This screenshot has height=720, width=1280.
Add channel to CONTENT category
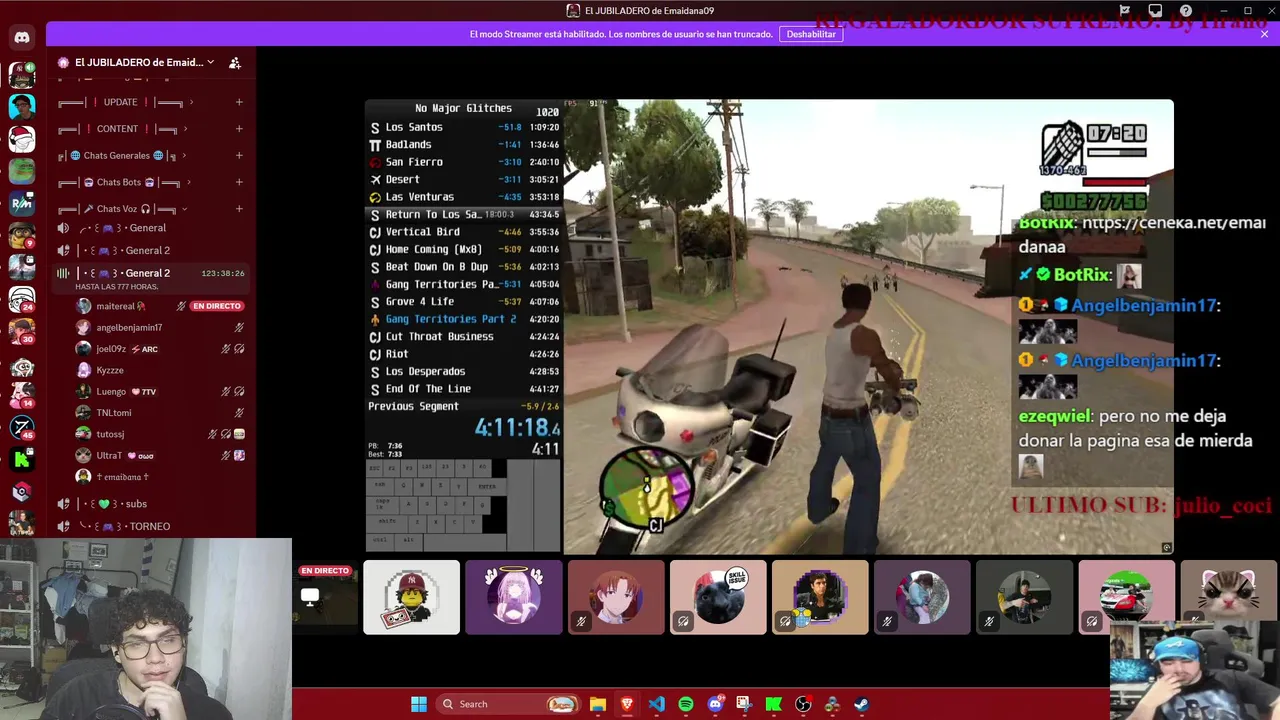(x=239, y=129)
